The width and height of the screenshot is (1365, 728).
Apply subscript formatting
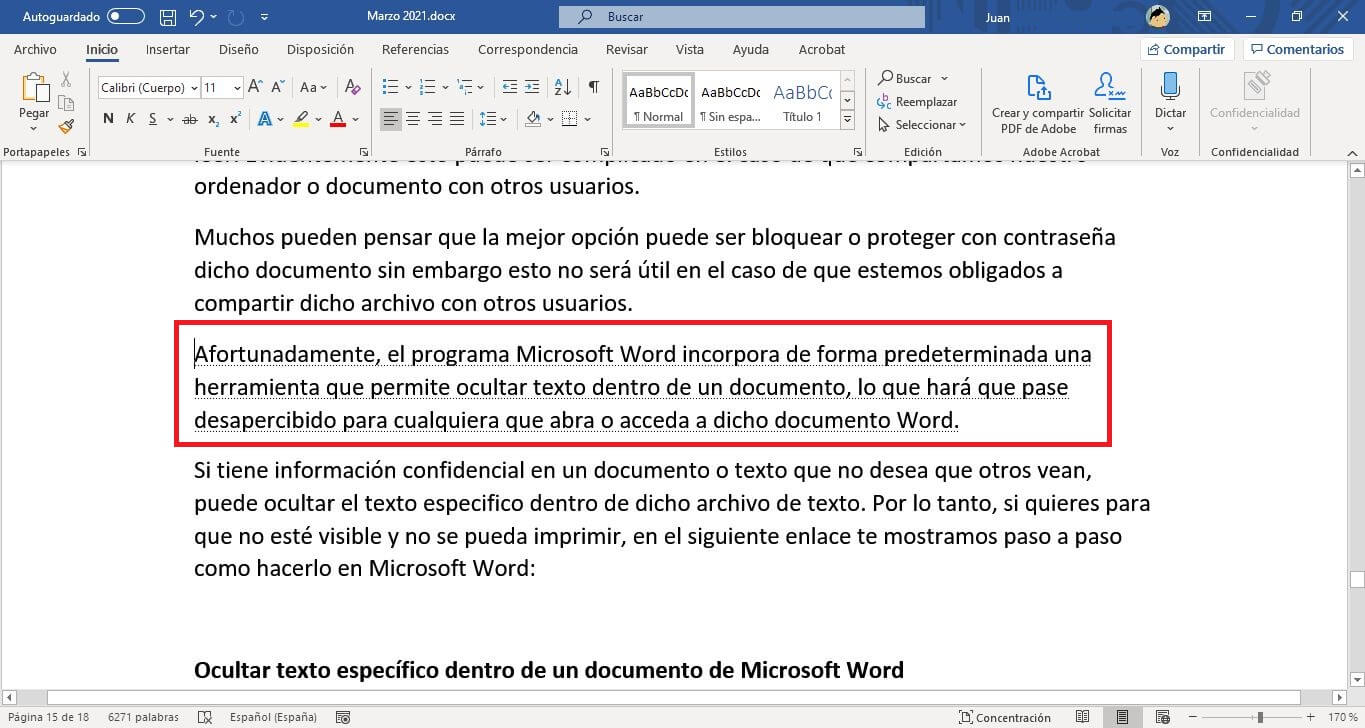pyautogui.click(x=213, y=119)
